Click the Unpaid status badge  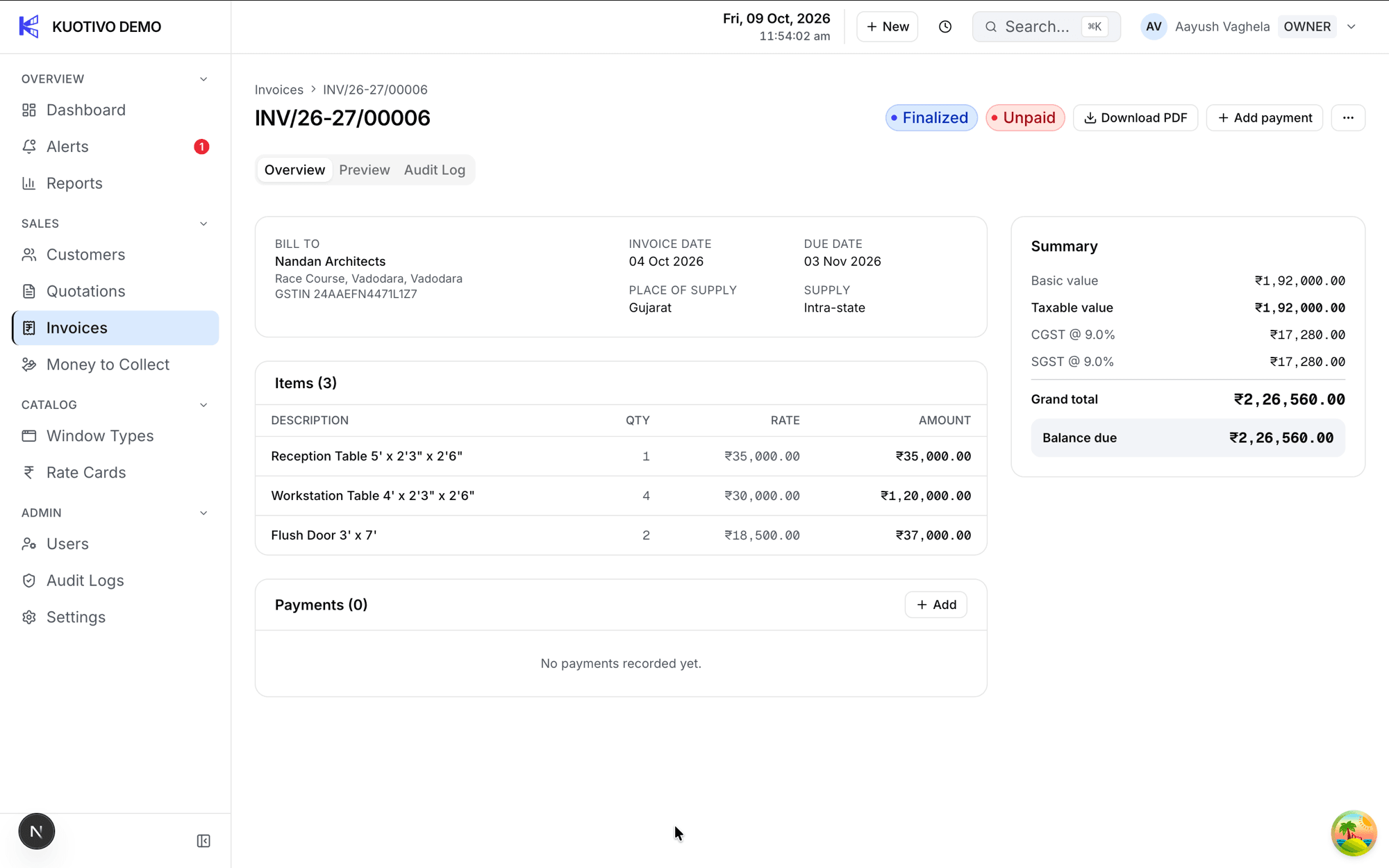click(1025, 118)
